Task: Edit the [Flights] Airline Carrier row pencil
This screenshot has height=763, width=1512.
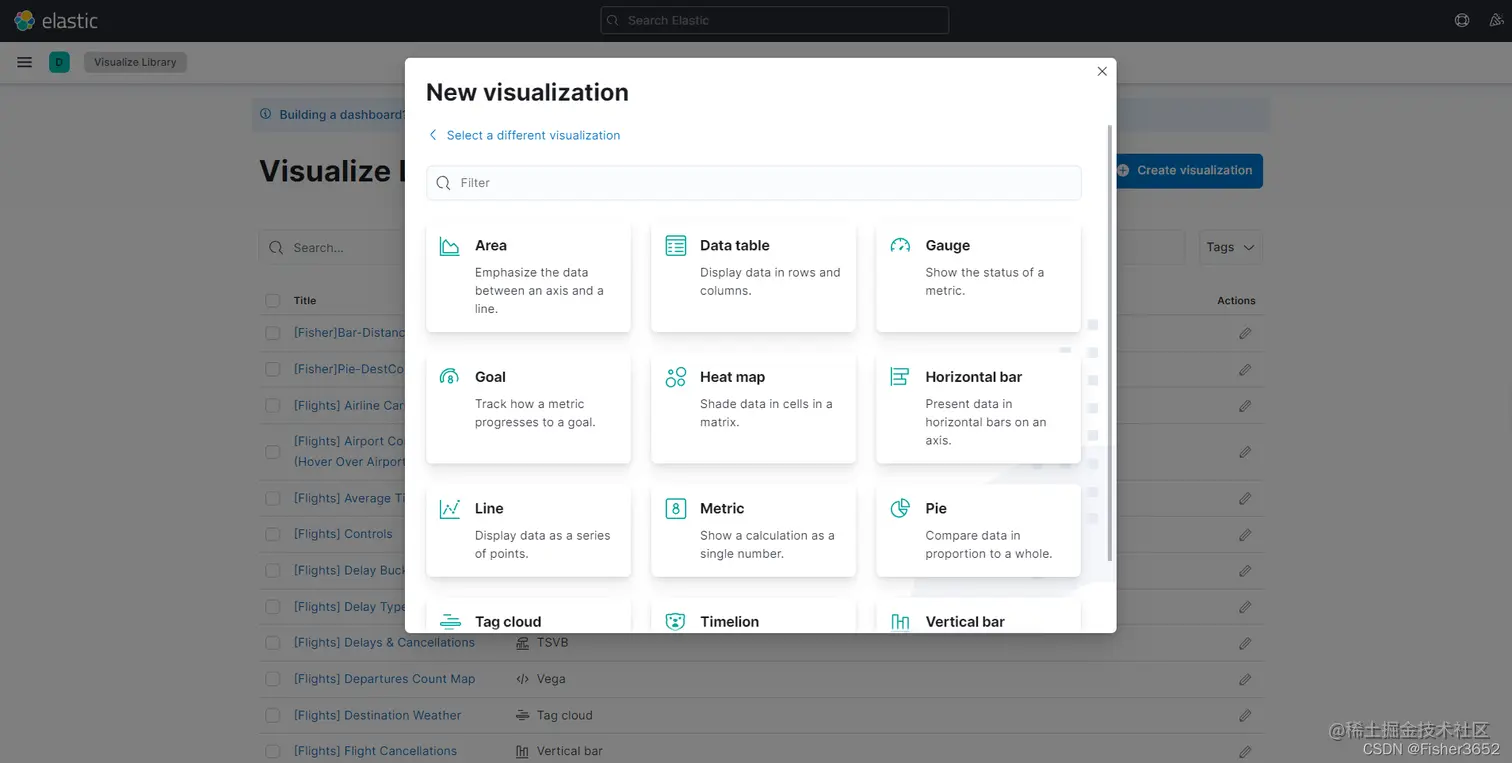Action: (x=1245, y=406)
